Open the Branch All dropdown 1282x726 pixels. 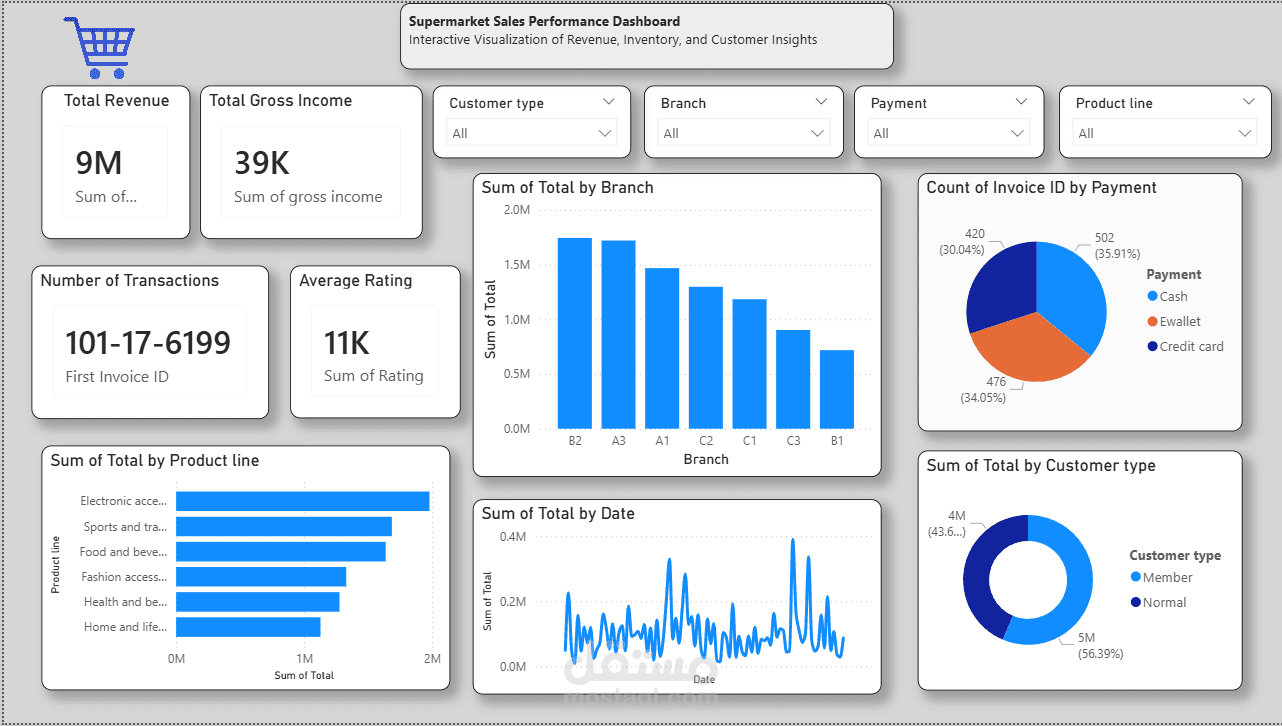click(744, 133)
